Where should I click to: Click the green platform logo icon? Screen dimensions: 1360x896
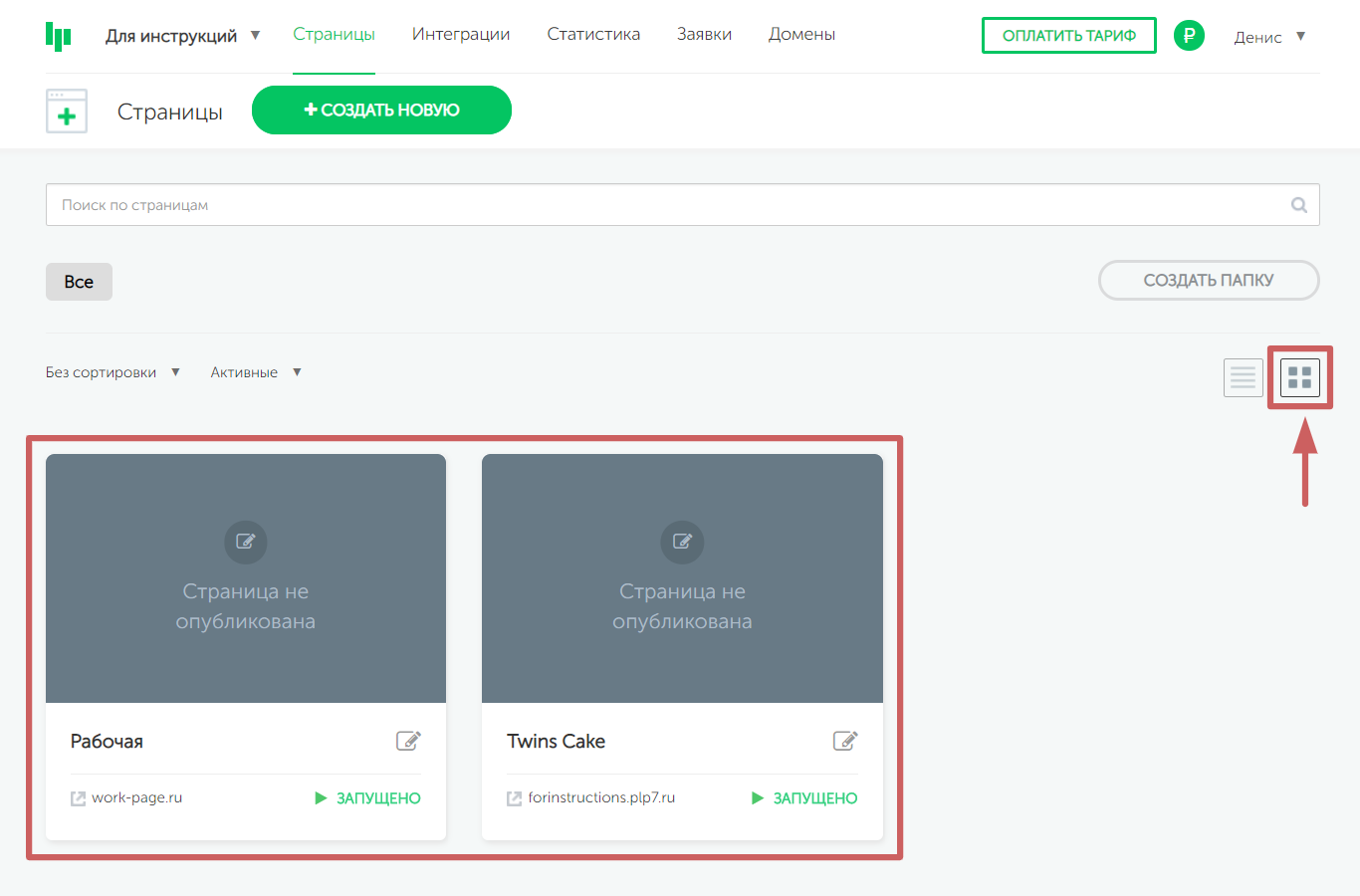[59, 36]
